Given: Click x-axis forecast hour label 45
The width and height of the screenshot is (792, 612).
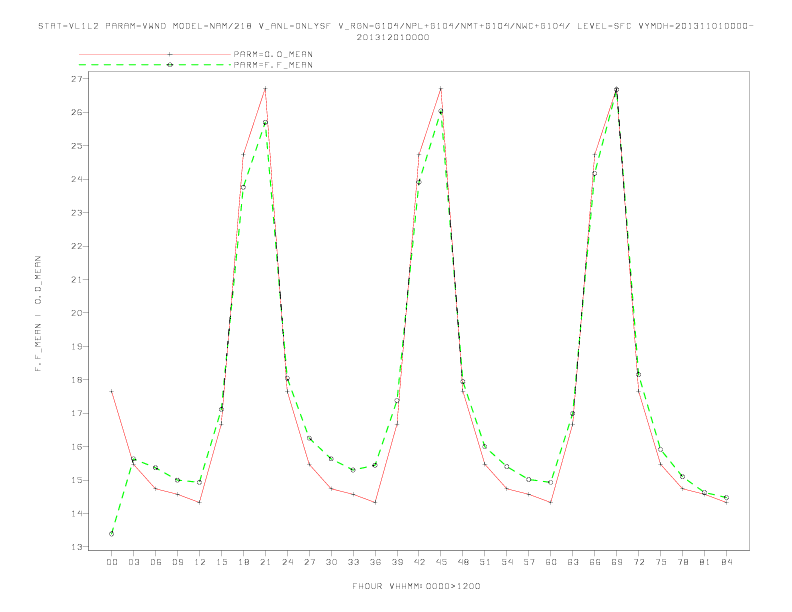Looking at the screenshot, I should pos(441,562).
